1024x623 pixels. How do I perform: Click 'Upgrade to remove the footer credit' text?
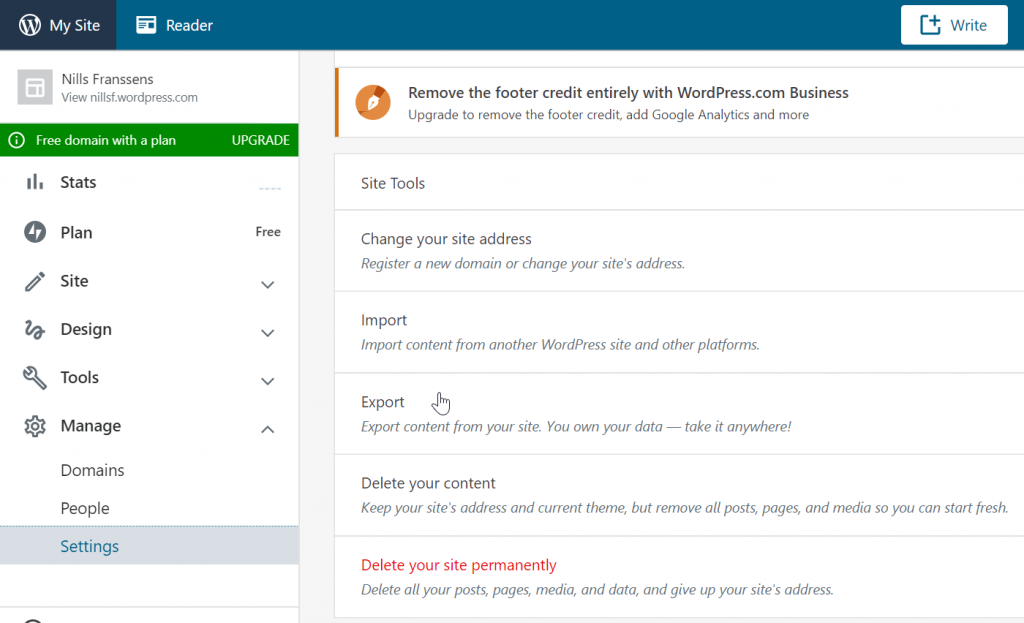pos(609,115)
